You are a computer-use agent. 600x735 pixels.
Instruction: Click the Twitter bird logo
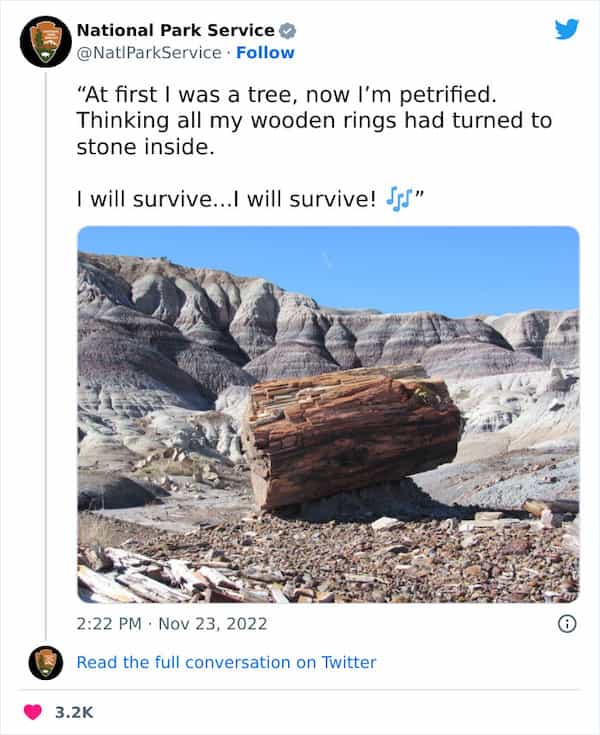(566, 29)
